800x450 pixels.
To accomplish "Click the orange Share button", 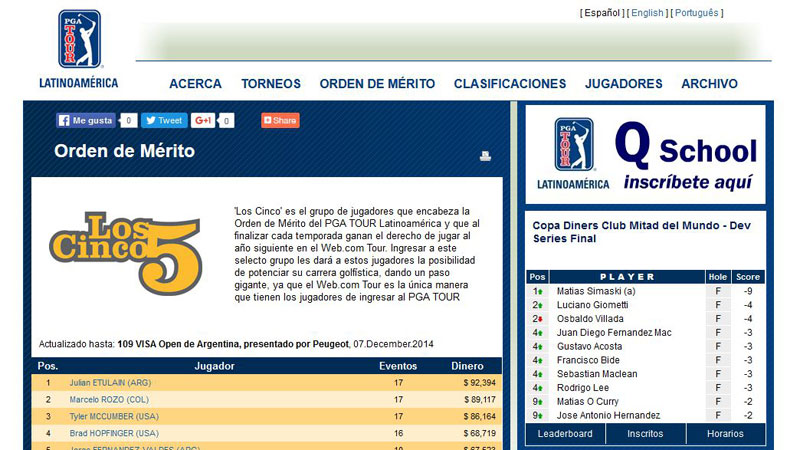I will (x=280, y=120).
